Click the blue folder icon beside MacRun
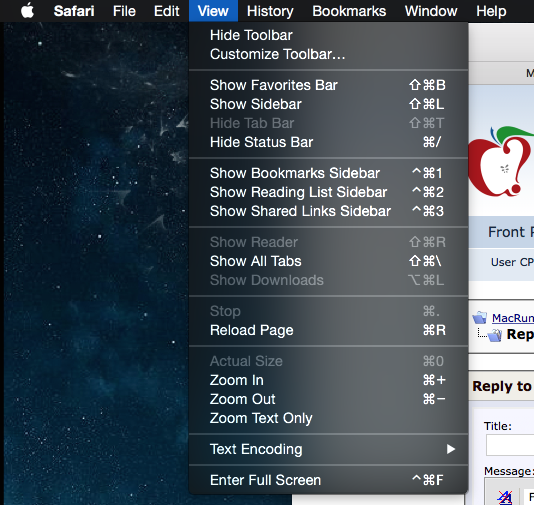The image size is (534, 505). point(480,317)
